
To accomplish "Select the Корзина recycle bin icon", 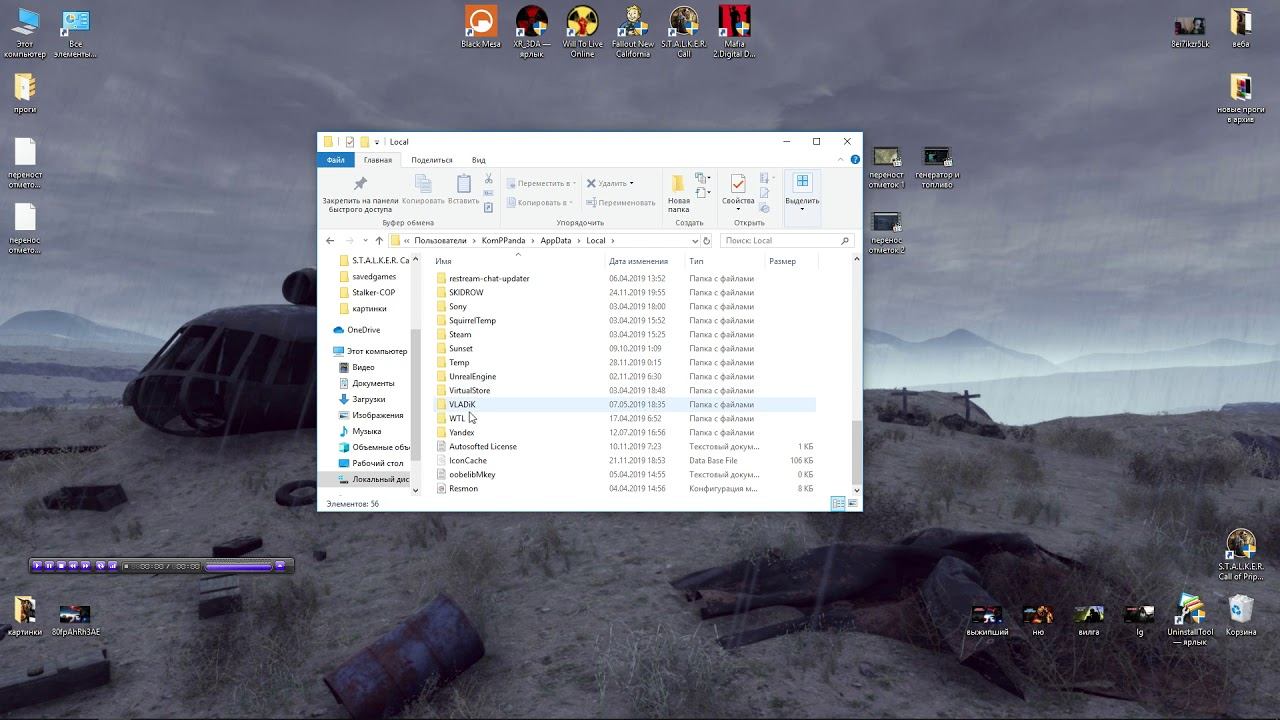I will point(1241,616).
